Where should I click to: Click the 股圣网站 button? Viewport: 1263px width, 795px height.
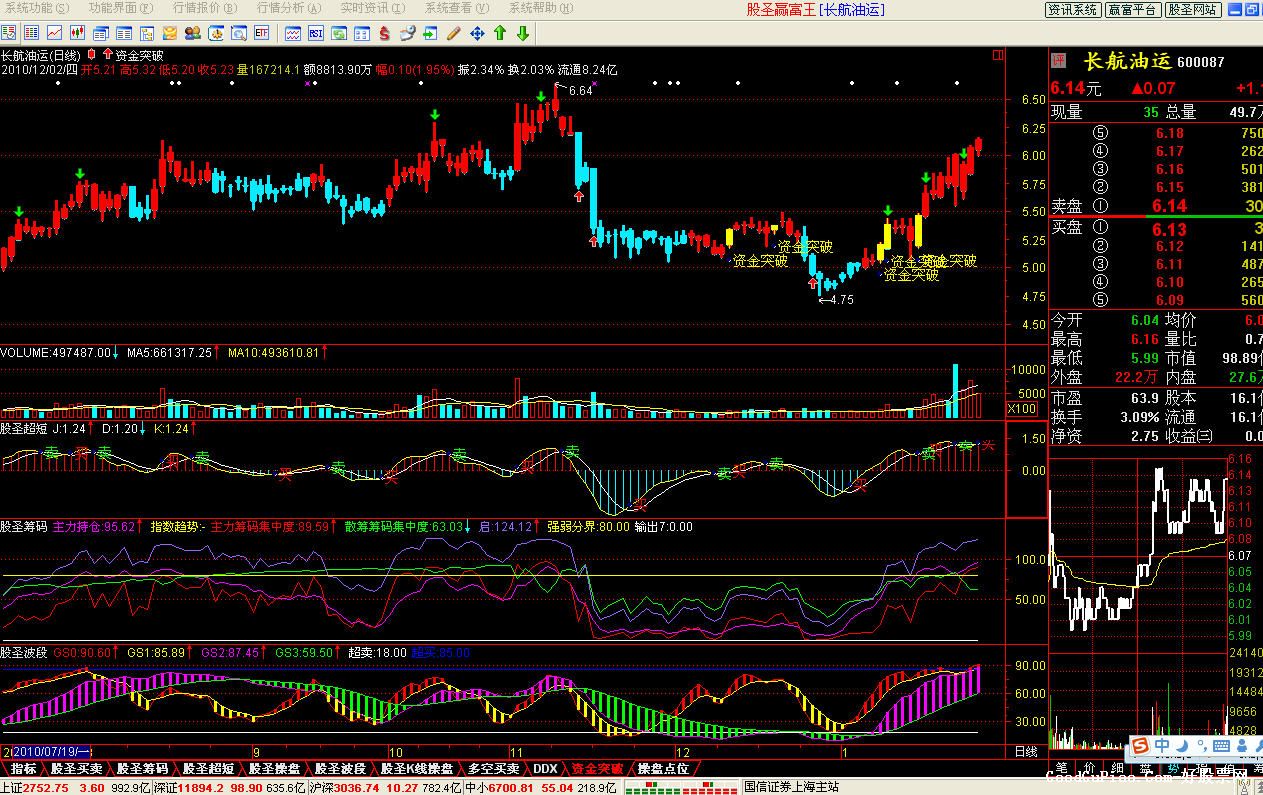point(1193,9)
